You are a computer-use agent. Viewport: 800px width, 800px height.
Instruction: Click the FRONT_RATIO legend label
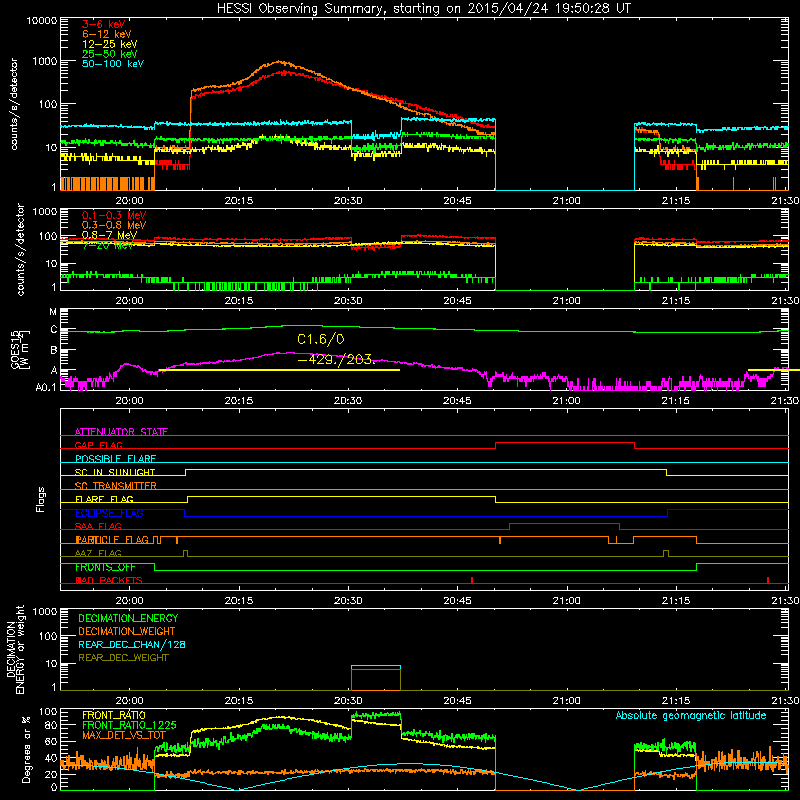pos(114,715)
